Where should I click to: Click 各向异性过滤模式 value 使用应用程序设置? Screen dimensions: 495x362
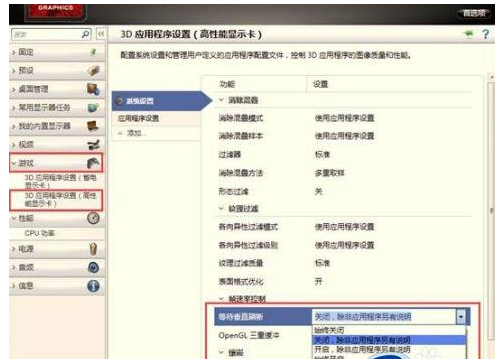click(344, 227)
